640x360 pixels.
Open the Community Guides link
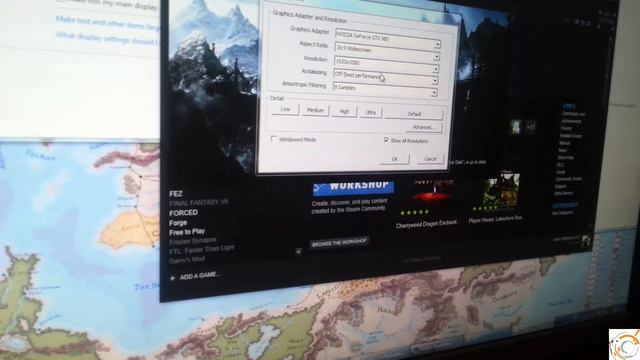coord(569,179)
